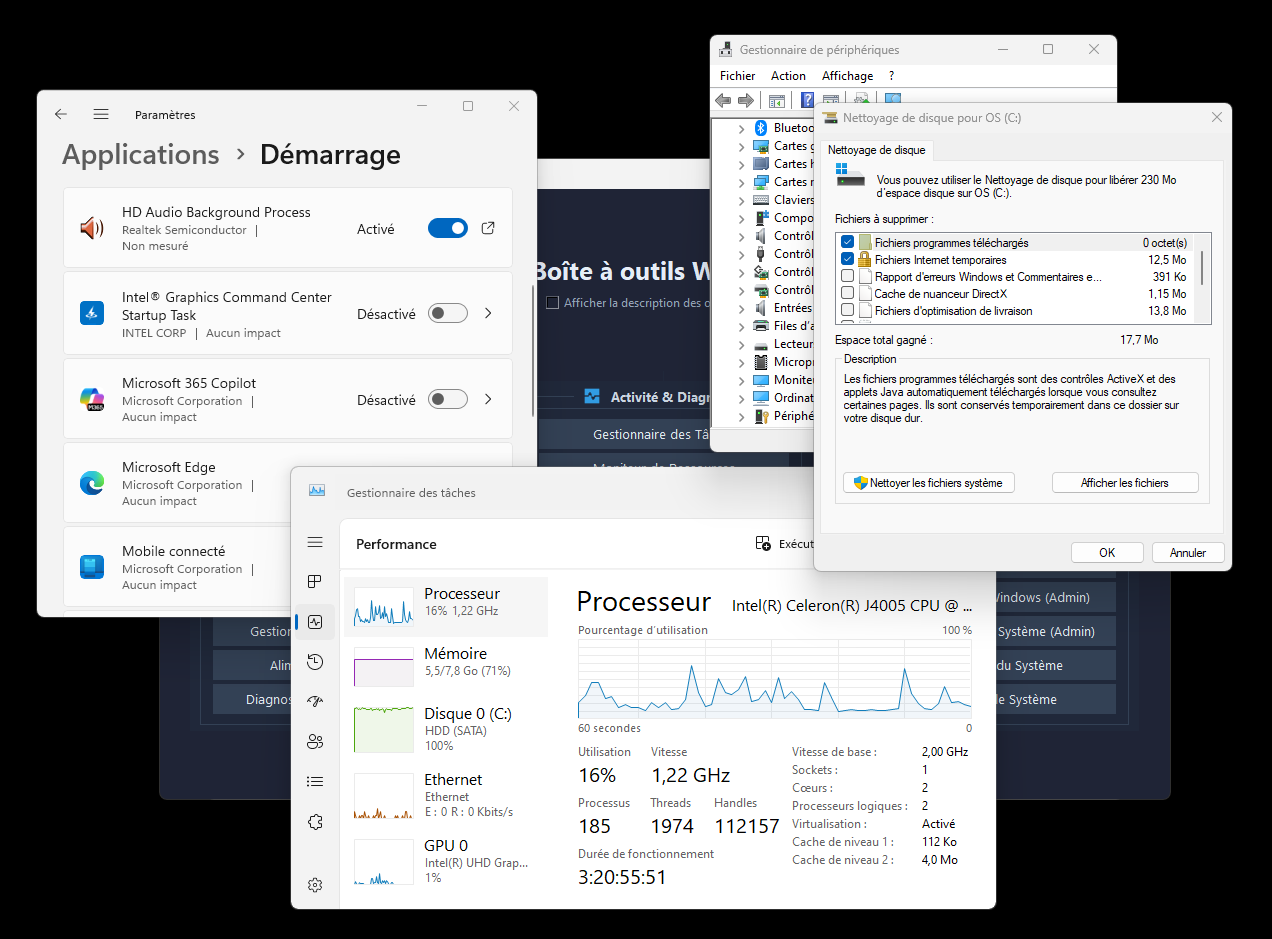Click the Realtek speaker app icon

(92, 229)
